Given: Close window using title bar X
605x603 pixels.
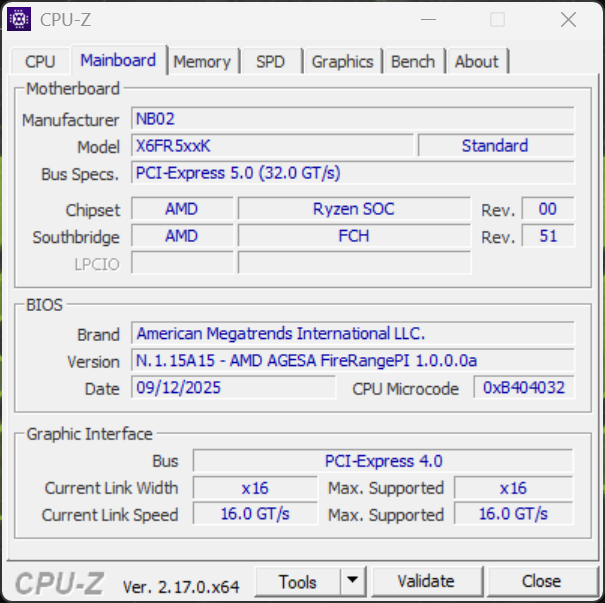Looking at the screenshot, I should [x=568, y=19].
